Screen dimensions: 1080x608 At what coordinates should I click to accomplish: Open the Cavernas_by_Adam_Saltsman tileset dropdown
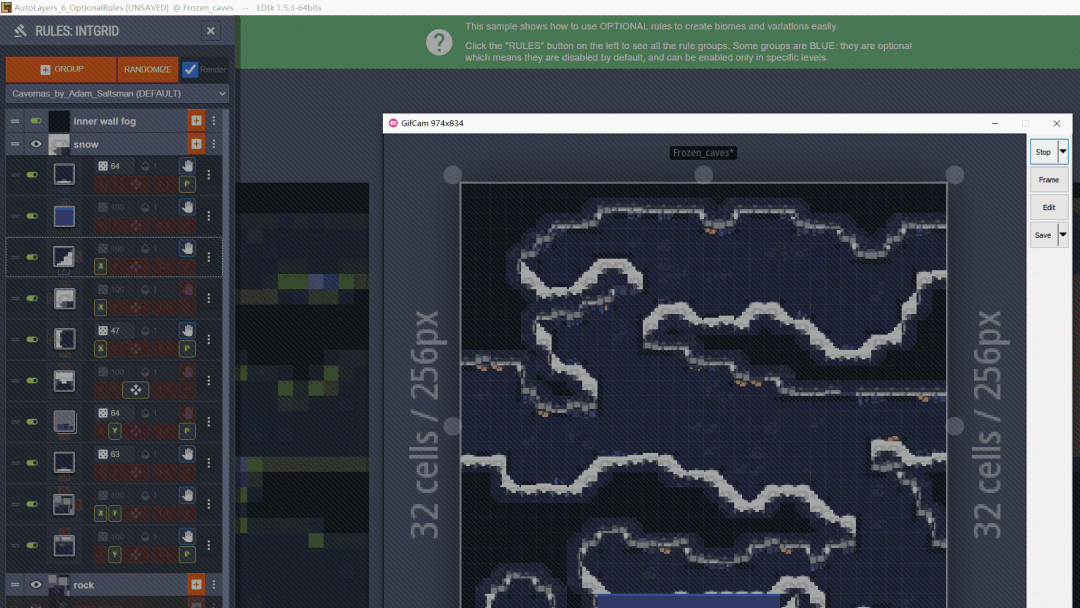click(x=117, y=94)
